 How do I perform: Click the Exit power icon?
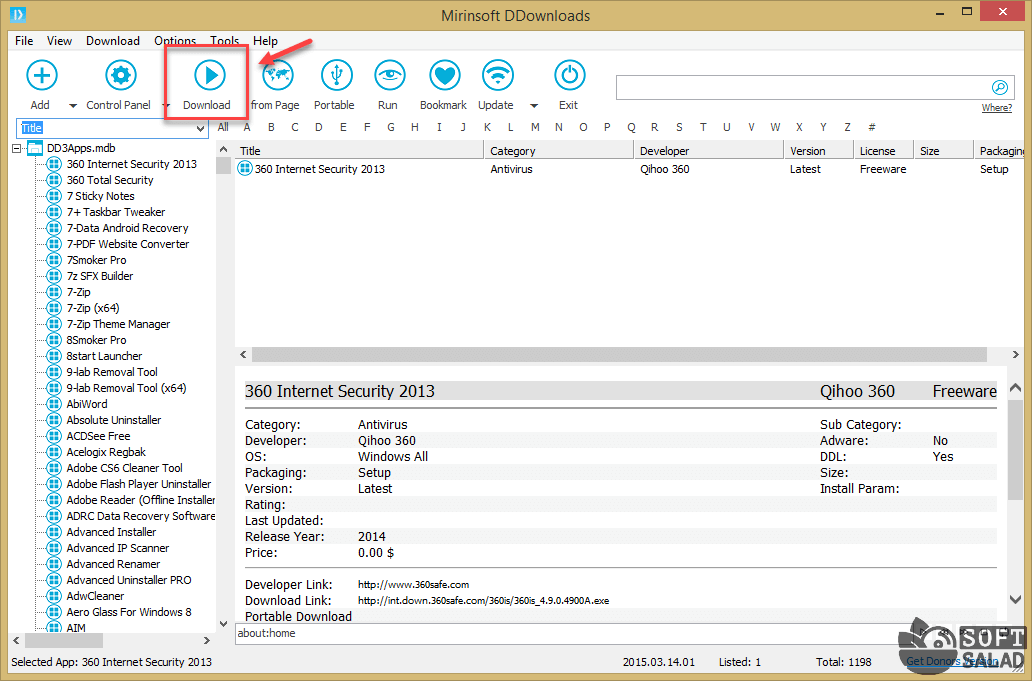569,75
